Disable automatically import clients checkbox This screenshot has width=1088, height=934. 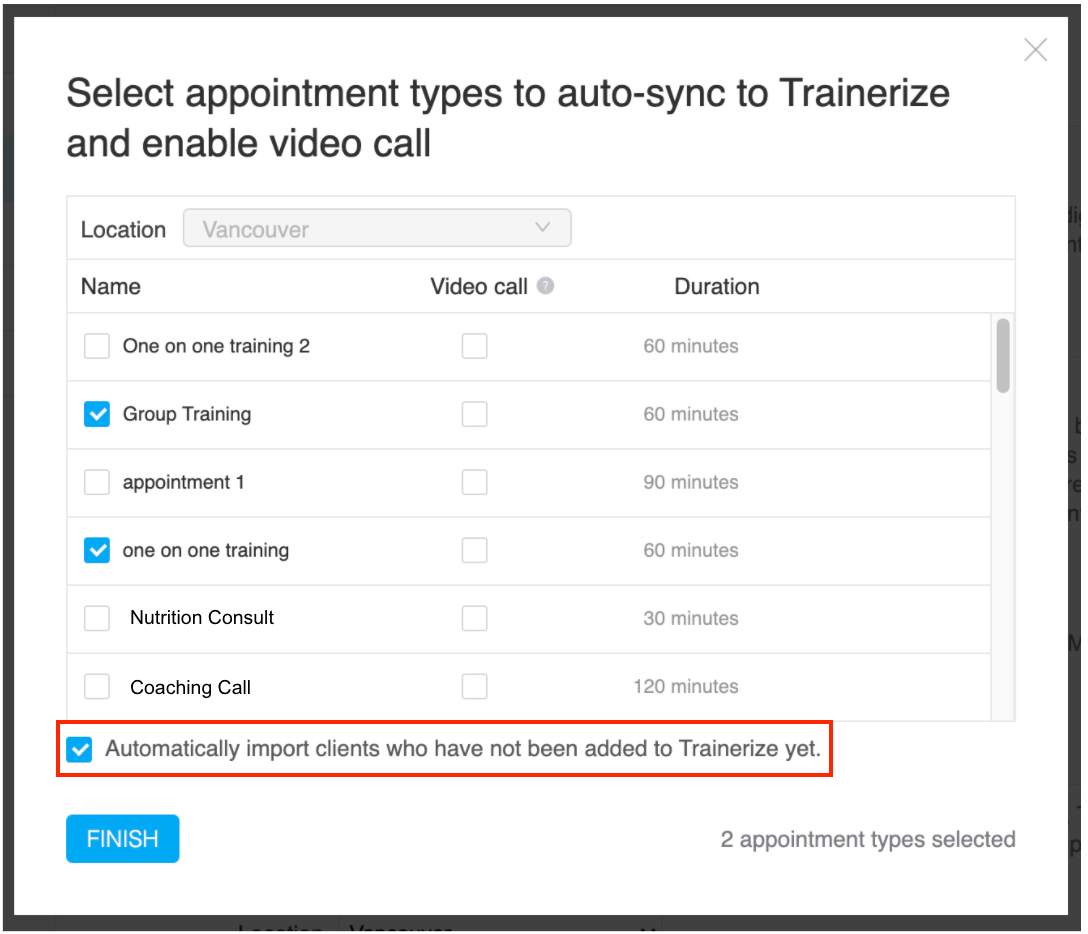click(80, 749)
